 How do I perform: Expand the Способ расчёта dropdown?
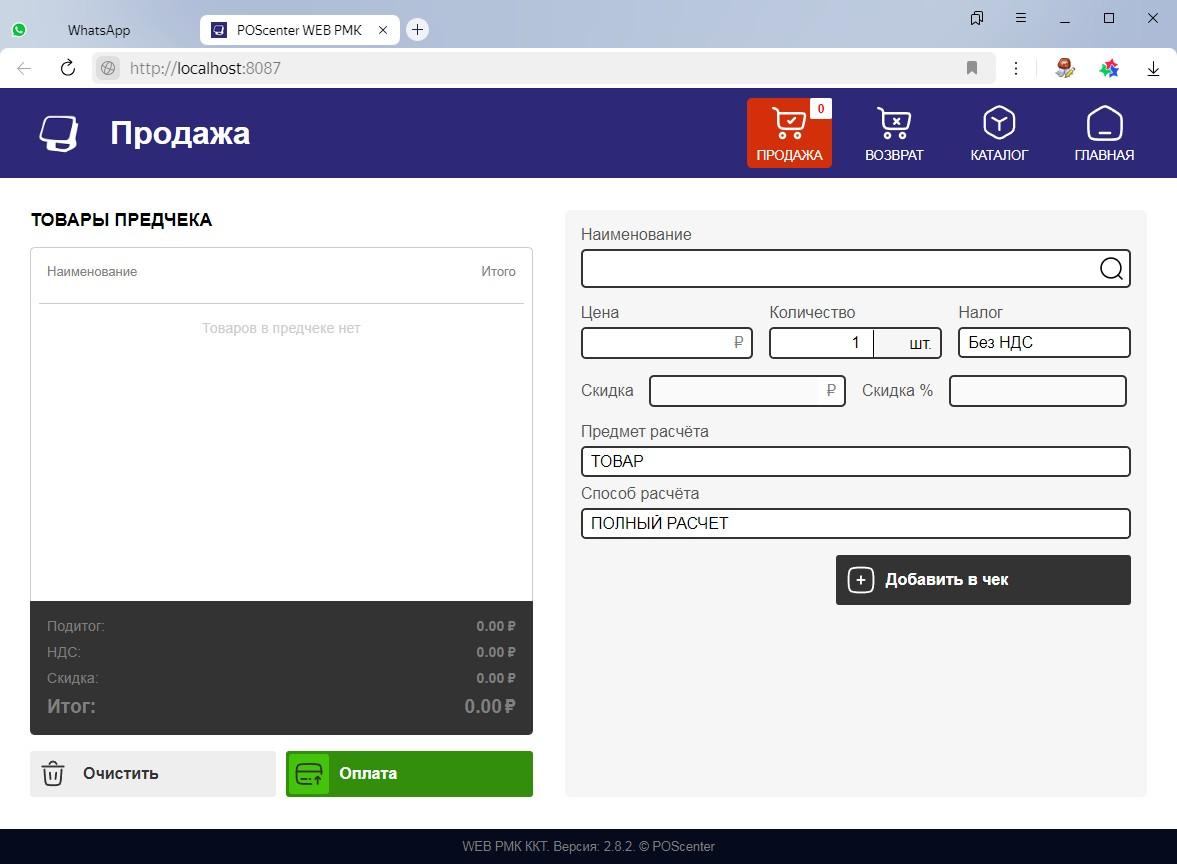coord(855,523)
